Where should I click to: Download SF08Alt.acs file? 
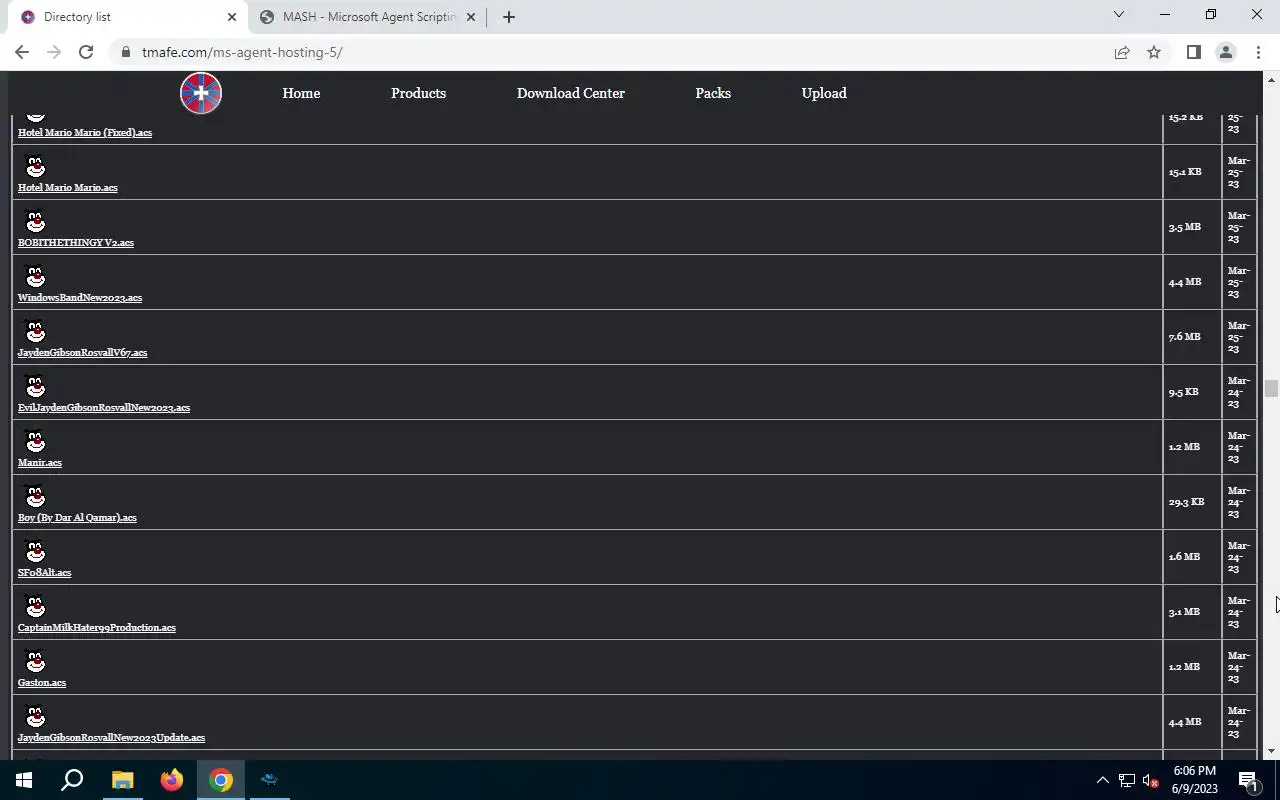[45, 572]
